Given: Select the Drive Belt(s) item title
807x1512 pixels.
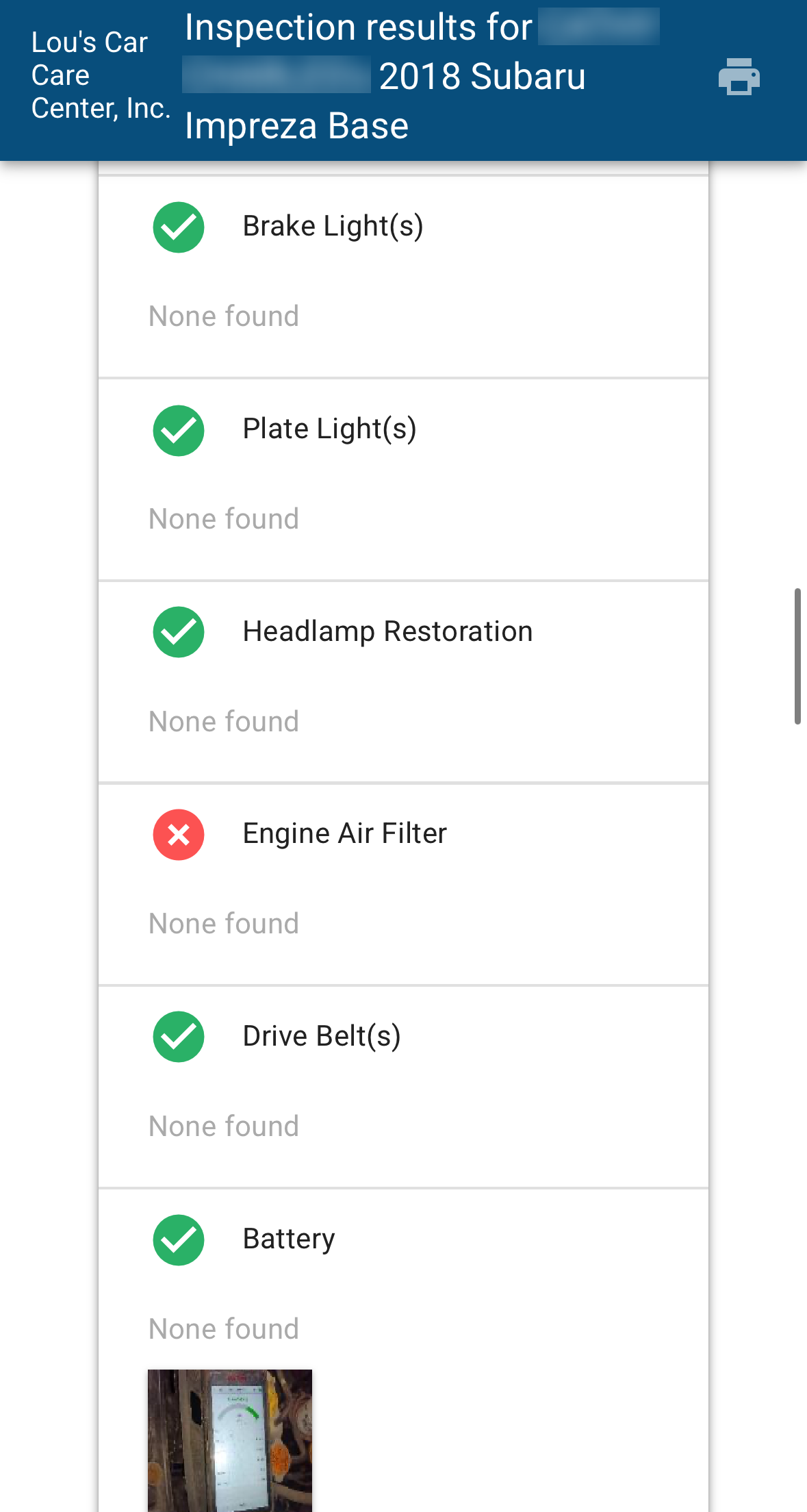Looking at the screenshot, I should [322, 1036].
